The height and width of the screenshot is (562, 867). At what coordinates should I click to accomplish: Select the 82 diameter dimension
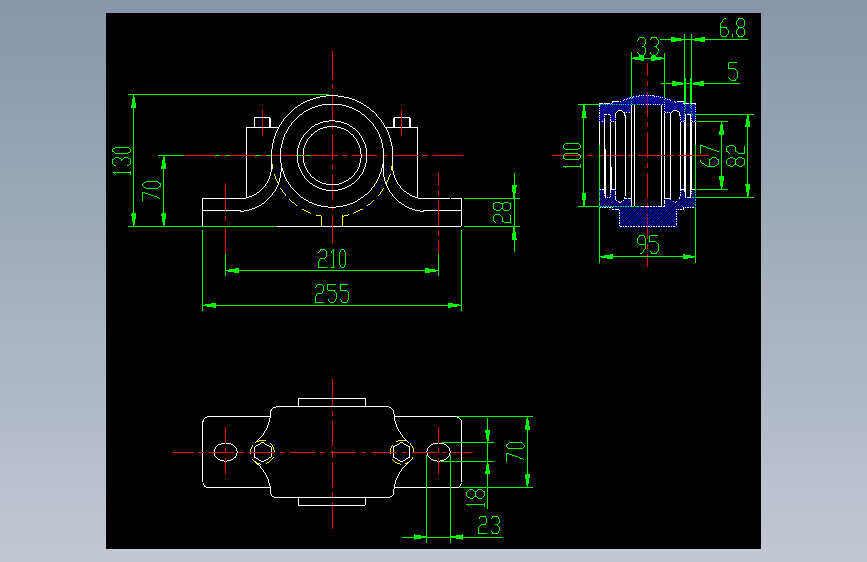click(736, 155)
